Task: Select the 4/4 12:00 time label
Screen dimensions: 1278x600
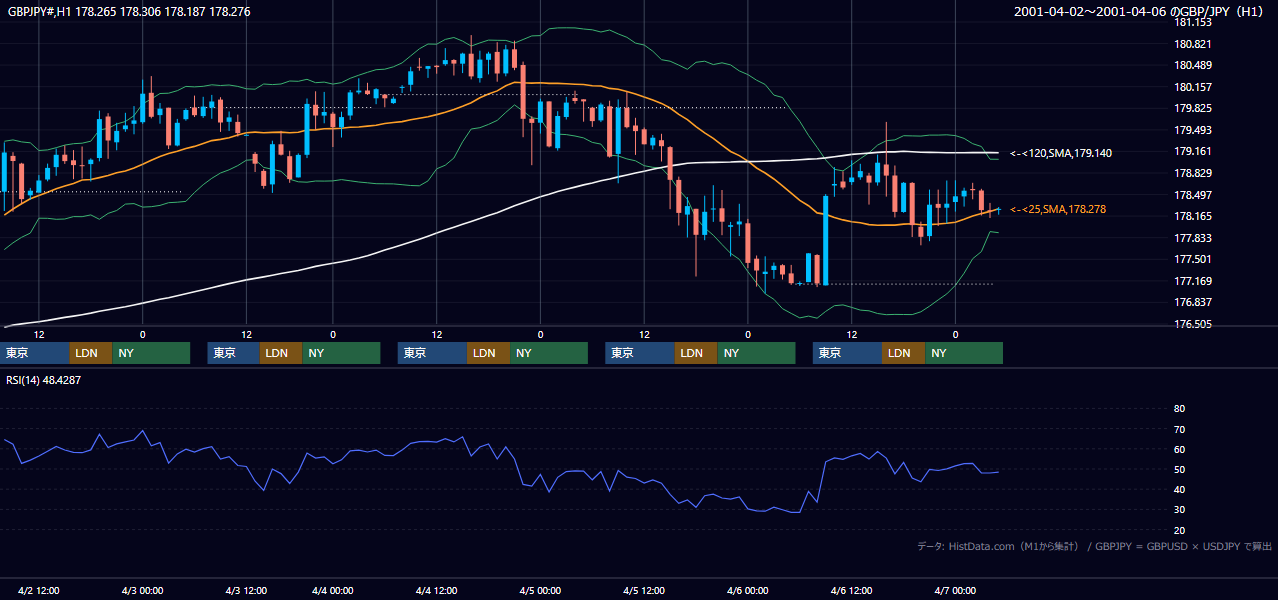Action: (x=437, y=590)
